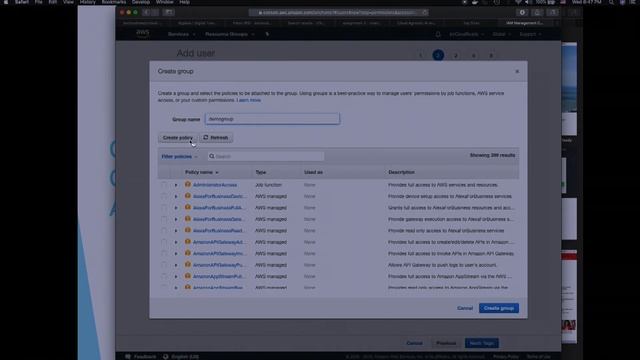640x360 pixels.
Task: Tick the AmazonAppStreamFull... policy checkbox
Action: 164,276
